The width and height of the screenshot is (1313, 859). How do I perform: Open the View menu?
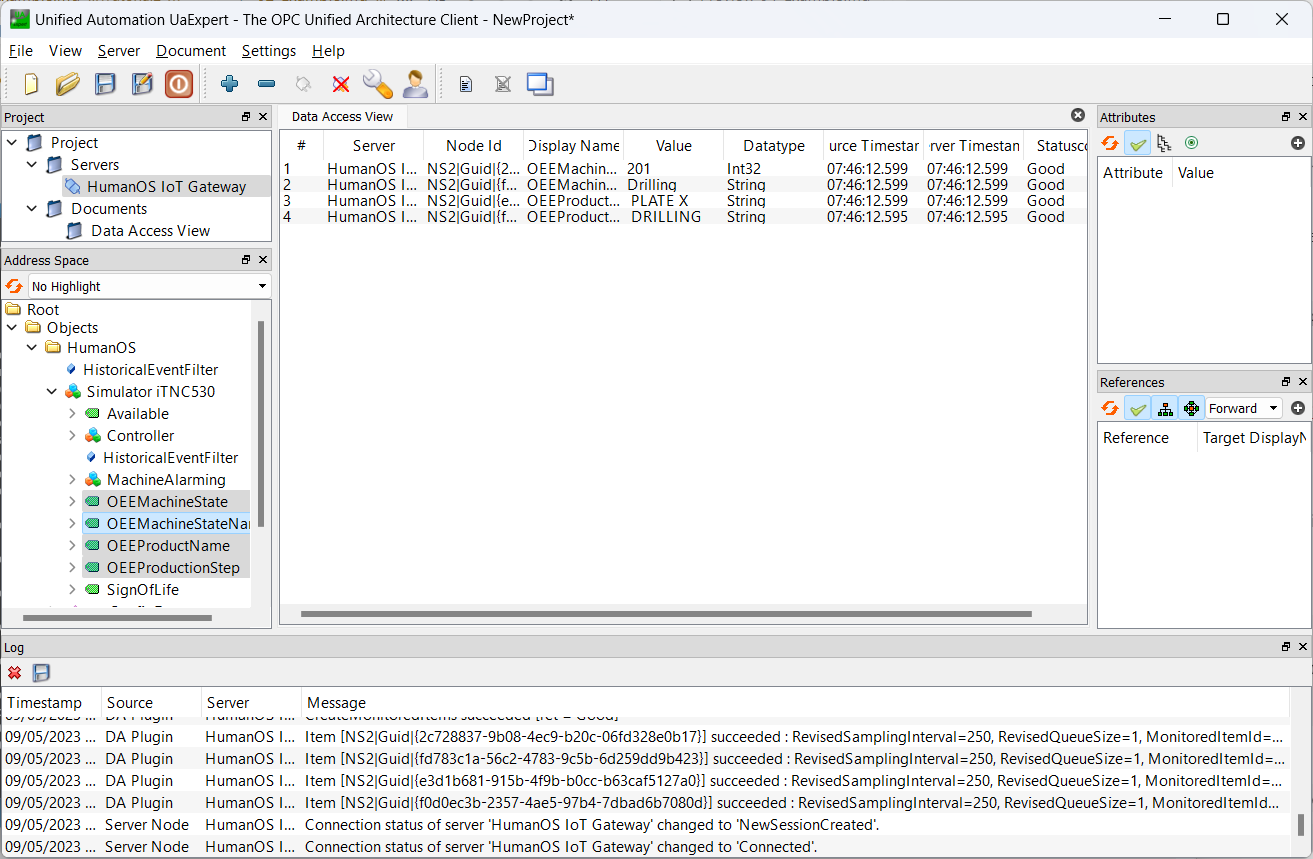tap(66, 51)
